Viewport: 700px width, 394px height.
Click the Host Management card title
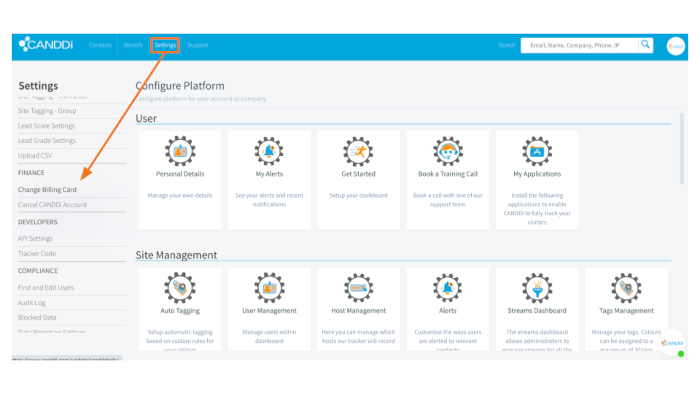click(358, 311)
